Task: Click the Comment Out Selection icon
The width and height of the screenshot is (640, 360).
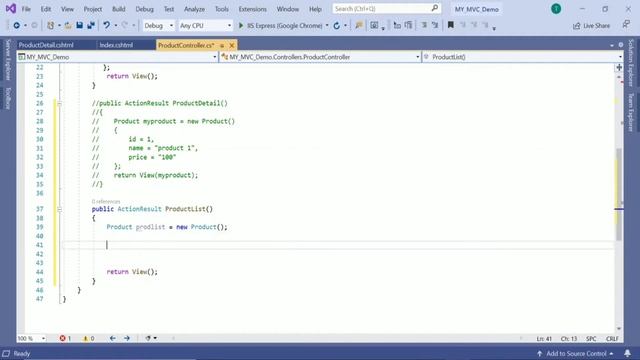Action: (x=424, y=25)
